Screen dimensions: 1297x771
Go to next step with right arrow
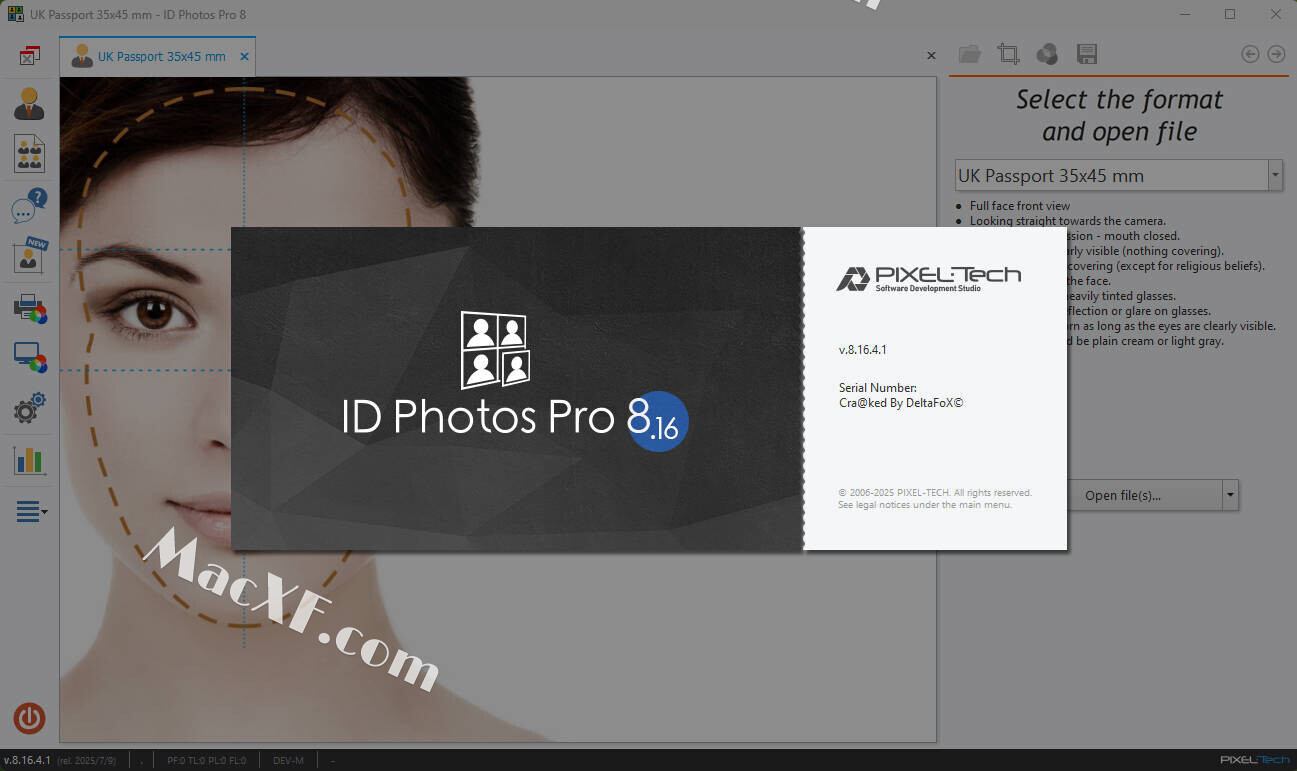tap(1276, 54)
